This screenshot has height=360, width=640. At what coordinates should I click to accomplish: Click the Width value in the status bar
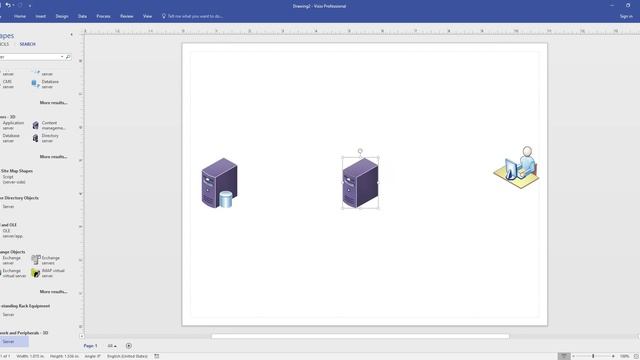point(30,356)
